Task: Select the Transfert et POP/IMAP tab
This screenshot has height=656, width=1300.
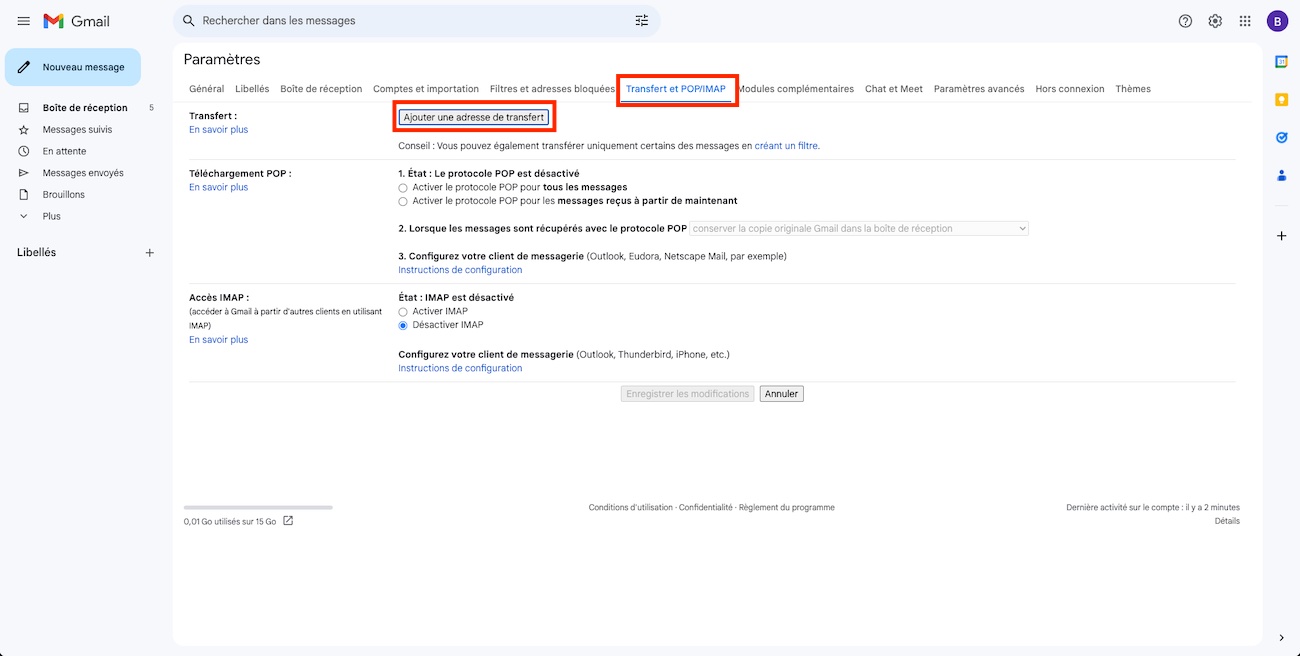Action: (676, 89)
